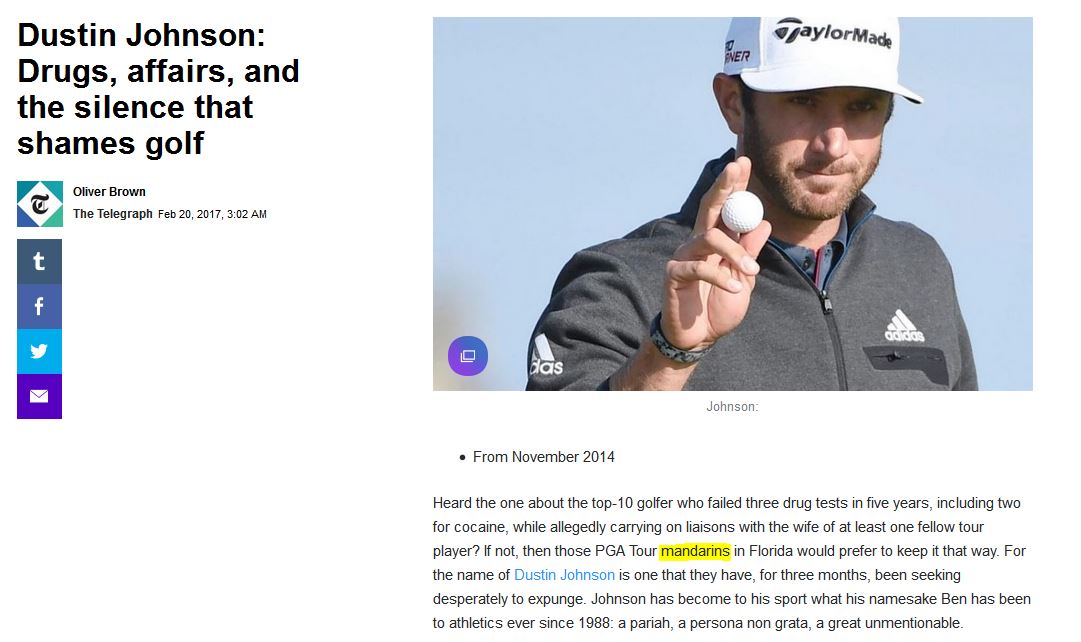Click the article headline about Dustin Johnson
This screenshot has width=1081, height=642.
tap(158, 89)
